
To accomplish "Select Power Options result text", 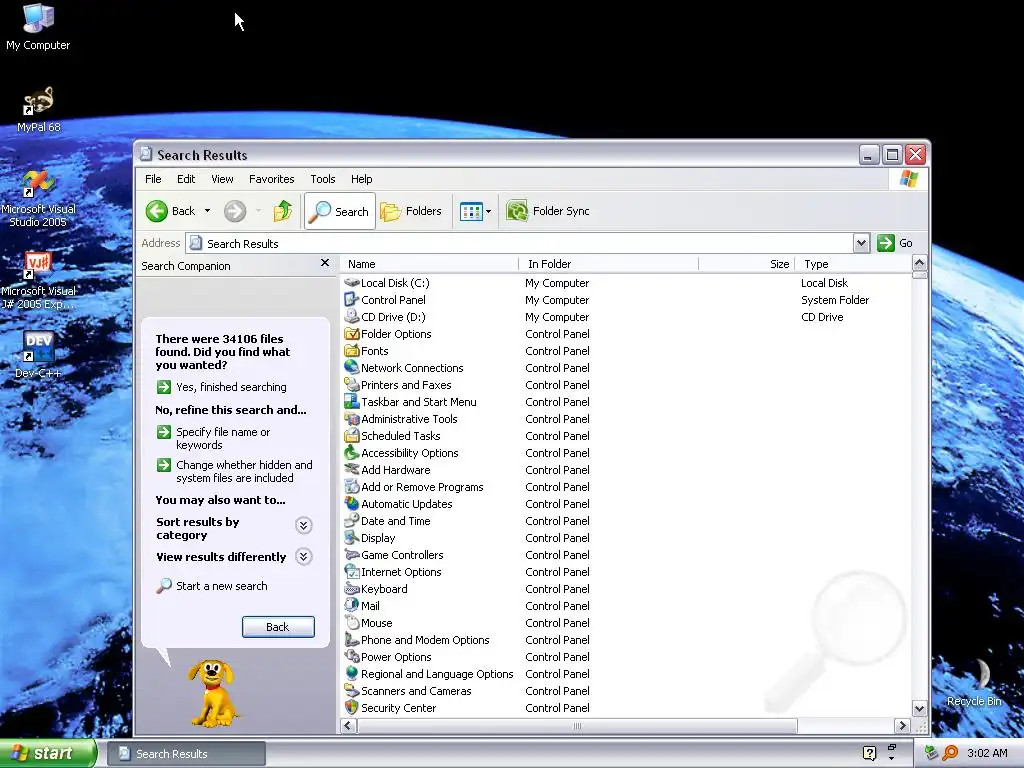I will 396,657.
